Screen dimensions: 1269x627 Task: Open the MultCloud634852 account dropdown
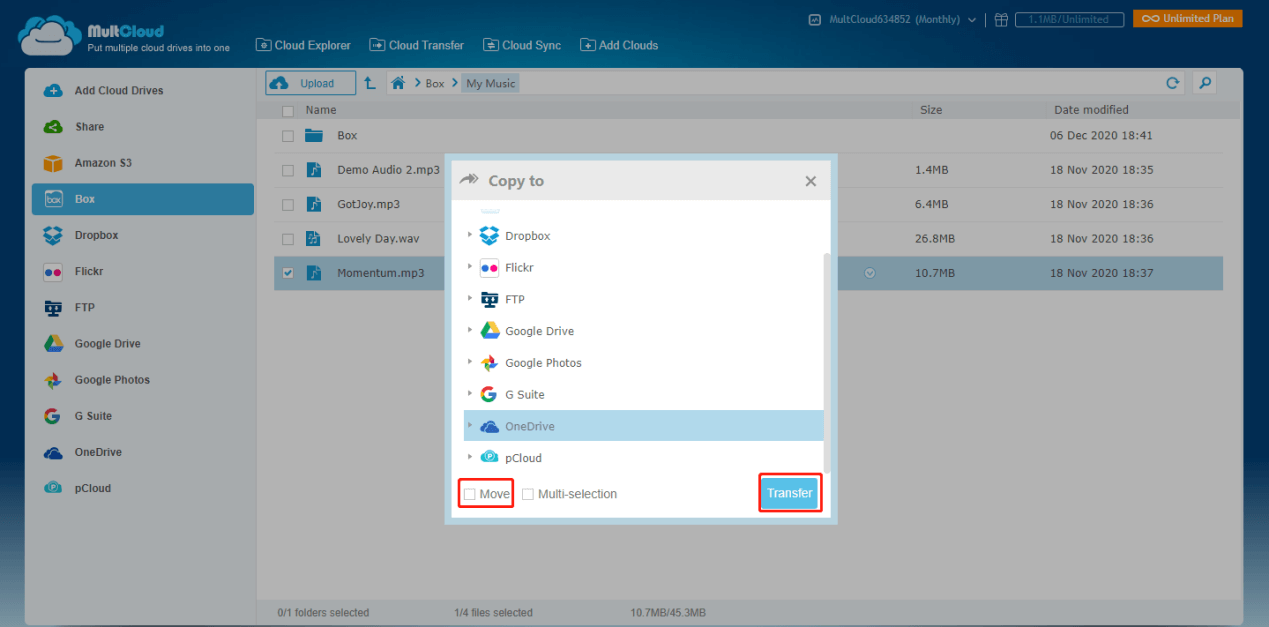[x=893, y=19]
